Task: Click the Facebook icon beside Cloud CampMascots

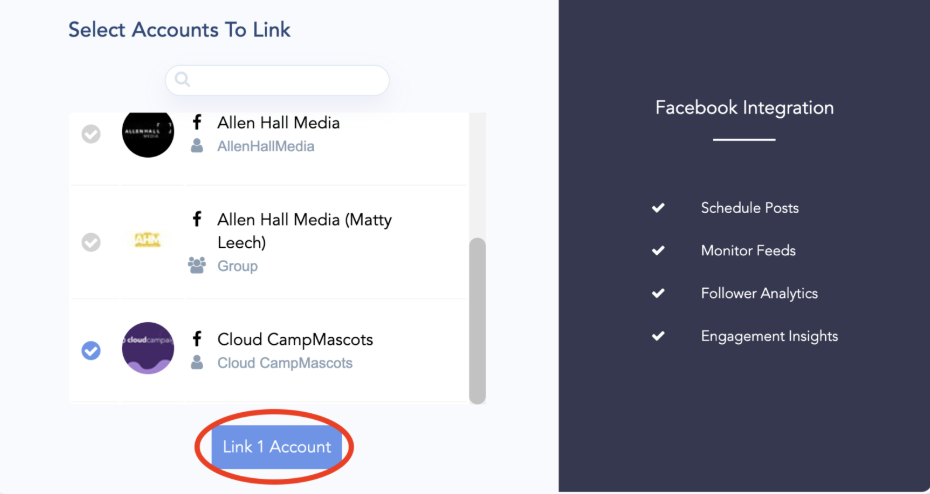Action: click(197, 339)
